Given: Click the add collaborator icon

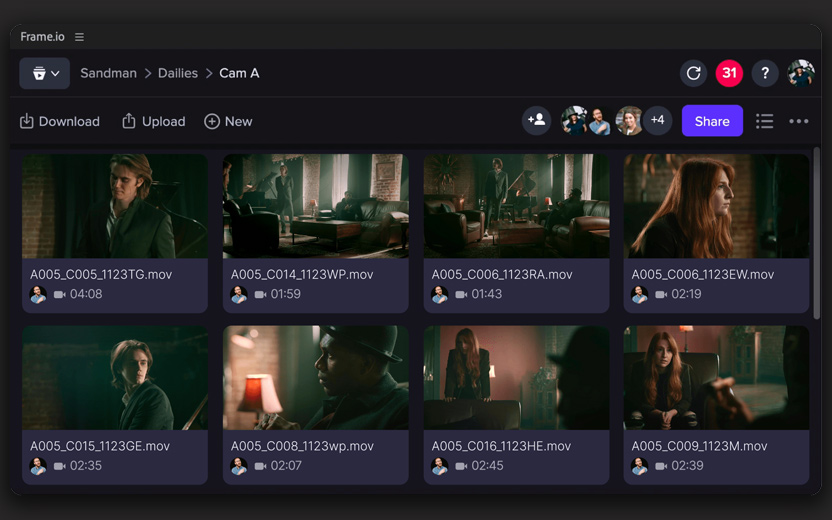Looking at the screenshot, I should point(537,121).
